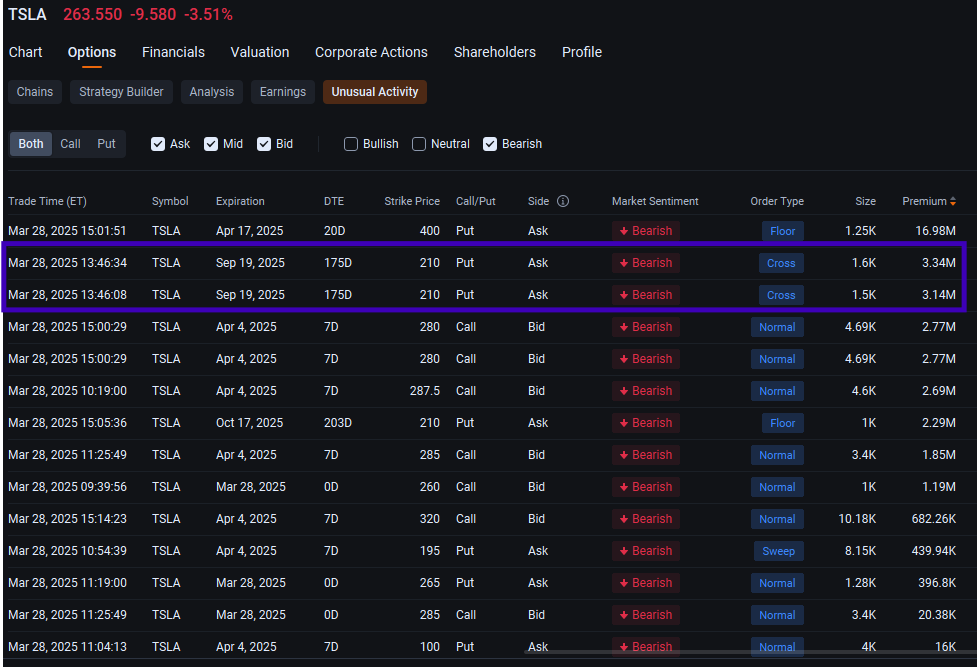The height and width of the screenshot is (667, 977).
Task: Click the DTE column header
Action: (334, 201)
